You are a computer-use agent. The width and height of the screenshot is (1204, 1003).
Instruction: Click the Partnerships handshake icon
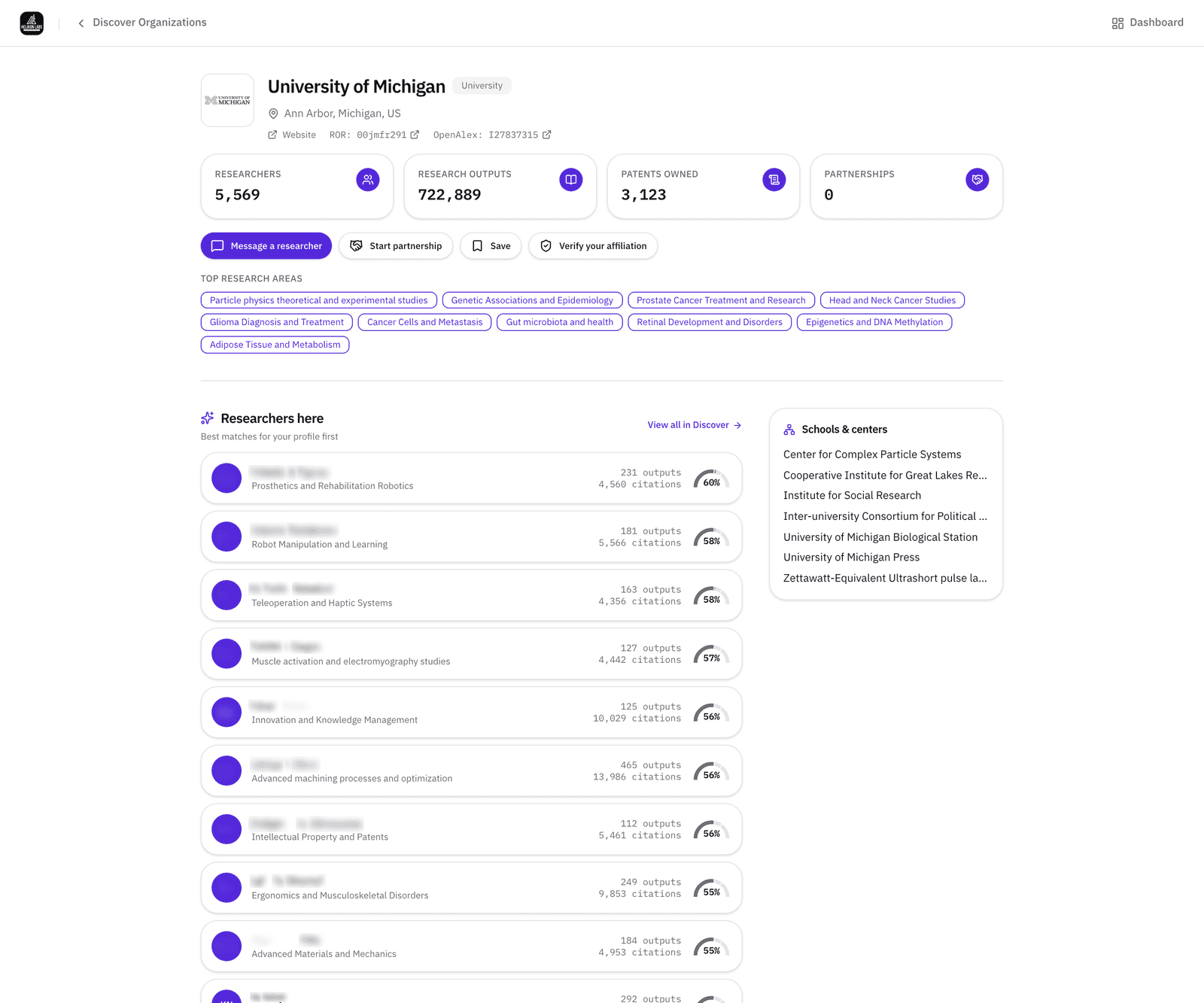coord(977,180)
